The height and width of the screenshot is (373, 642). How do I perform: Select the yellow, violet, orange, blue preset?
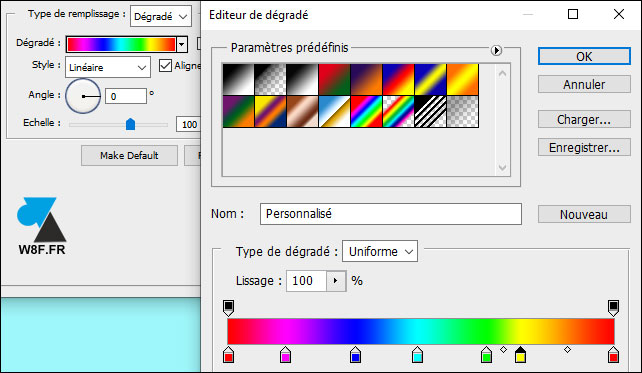[270, 112]
